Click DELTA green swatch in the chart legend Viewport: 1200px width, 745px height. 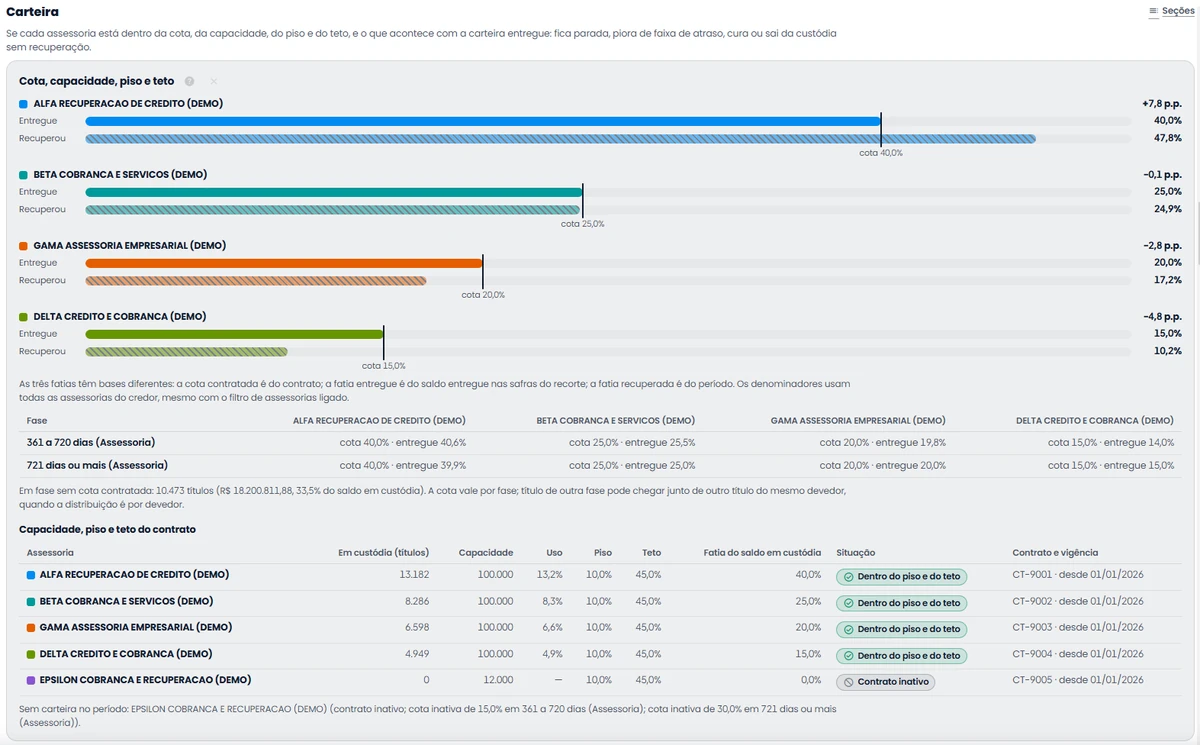click(23, 317)
